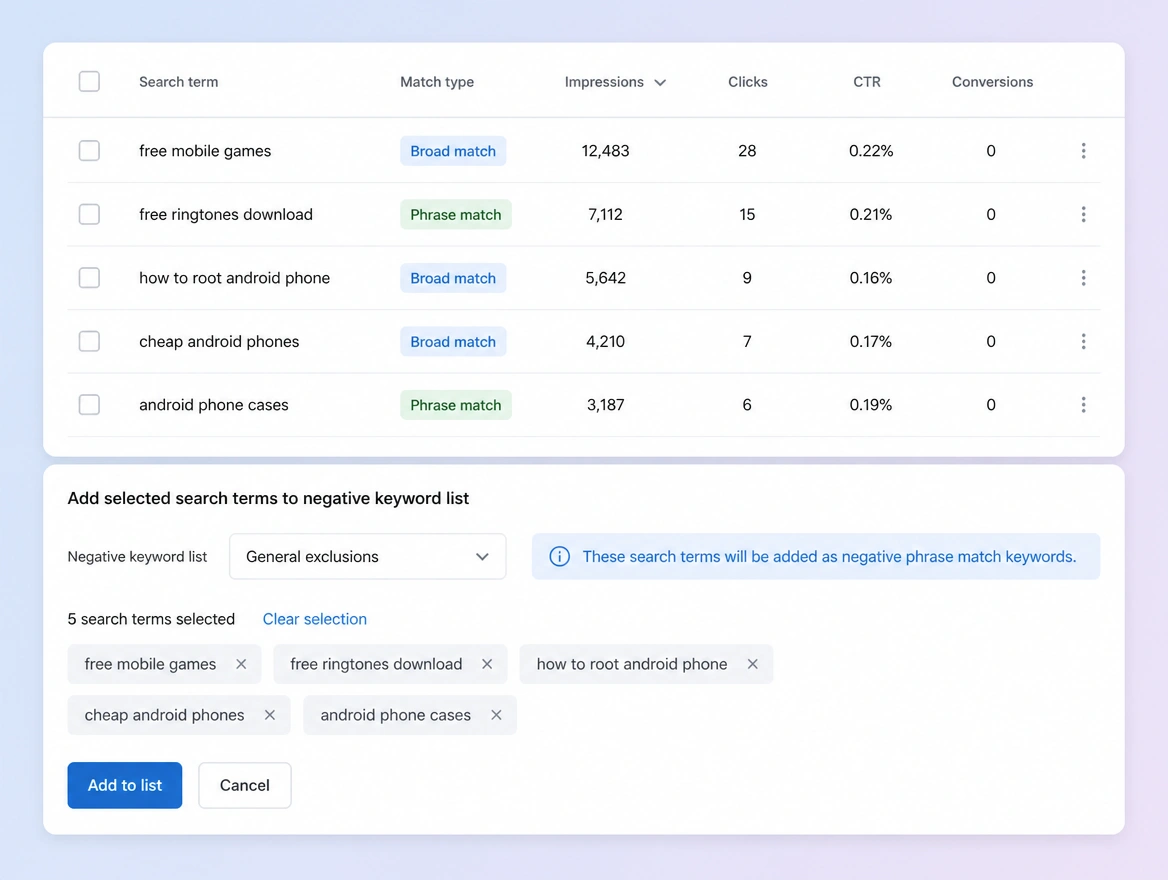Remove how to root android phone chip
The width and height of the screenshot is (1168, 880).
tap(752, 664)
